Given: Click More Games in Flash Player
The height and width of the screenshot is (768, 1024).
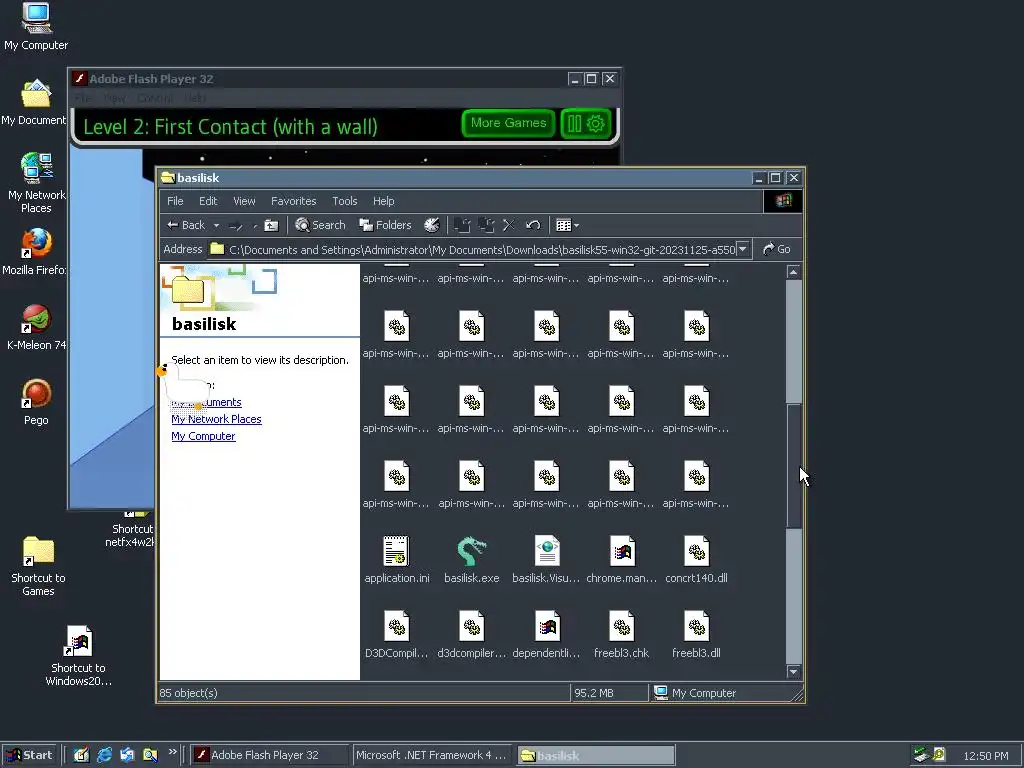Looking at the screenshot, I should [508, 123].
